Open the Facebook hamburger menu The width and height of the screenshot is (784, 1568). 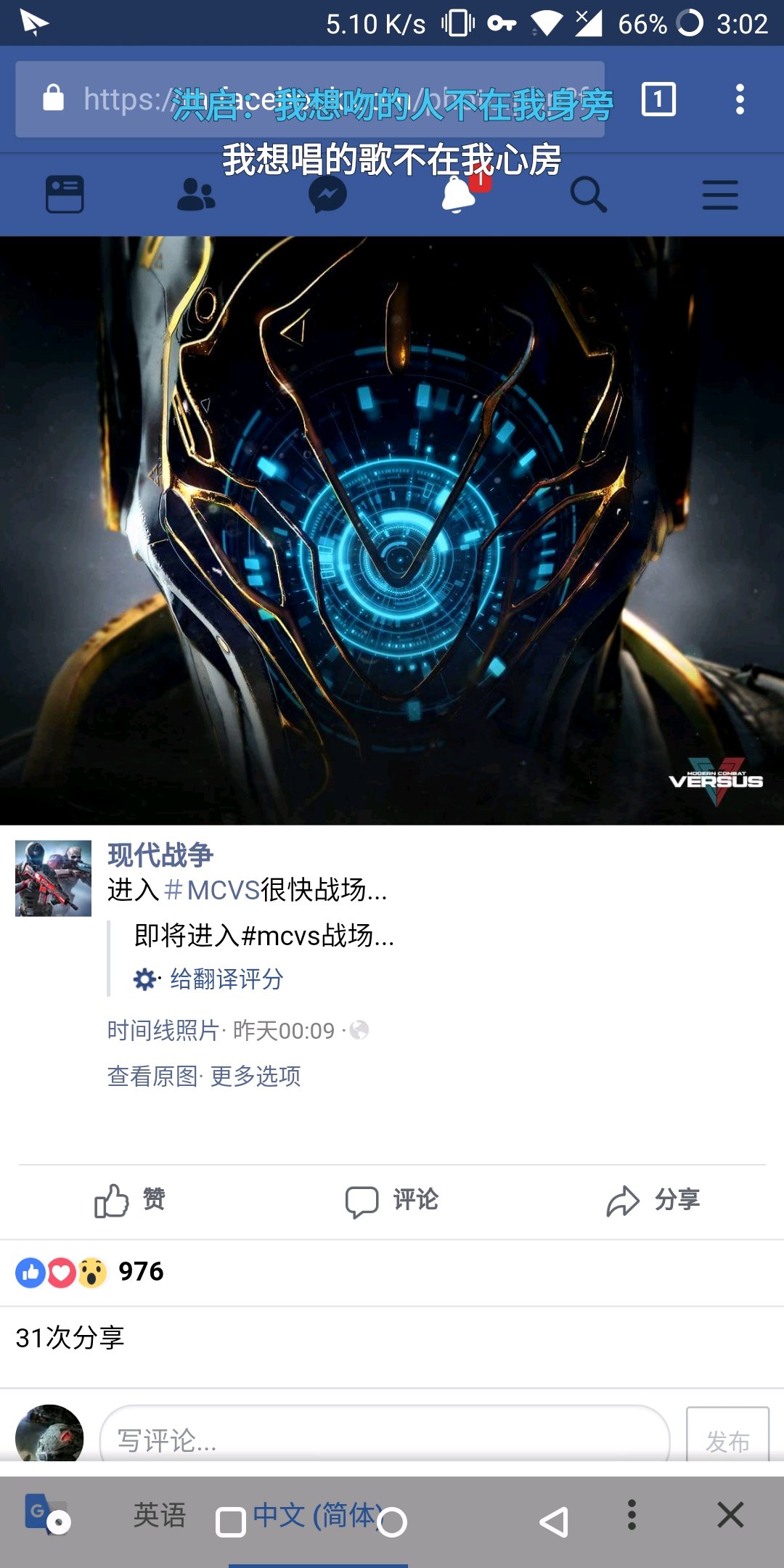coord(720,195)
